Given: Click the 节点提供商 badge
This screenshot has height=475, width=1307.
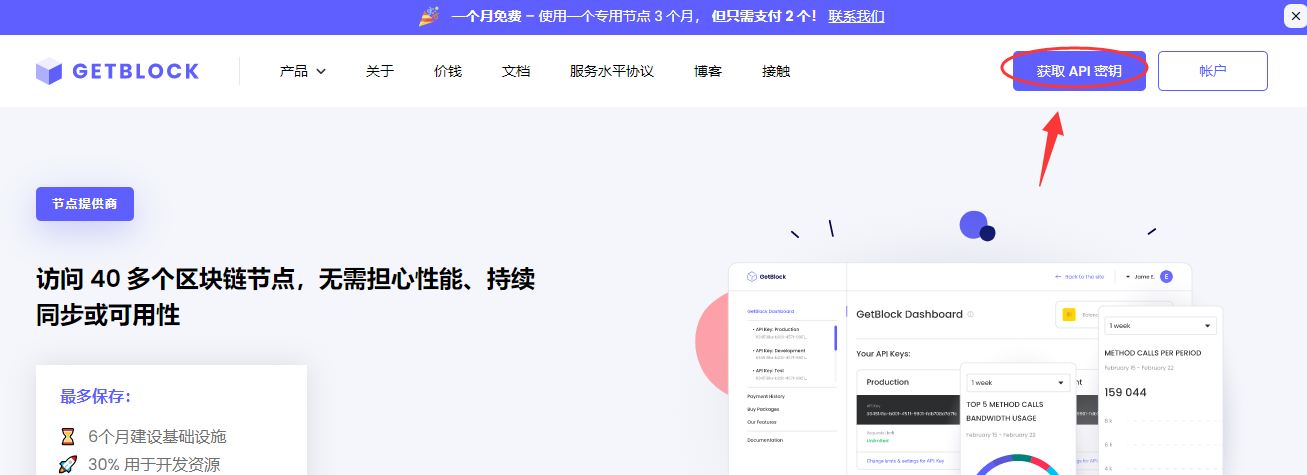Looking at the screenshot, I should (85, 204).
